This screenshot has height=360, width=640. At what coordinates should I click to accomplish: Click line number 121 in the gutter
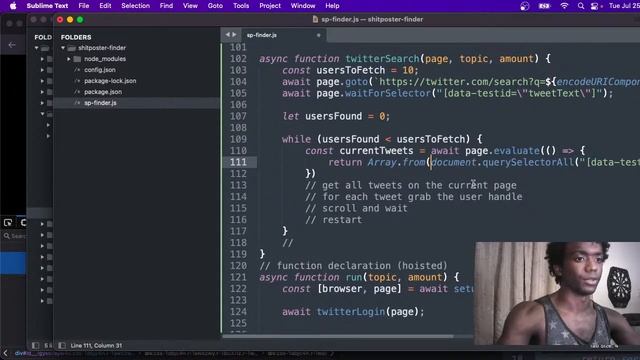coord(238,277)
